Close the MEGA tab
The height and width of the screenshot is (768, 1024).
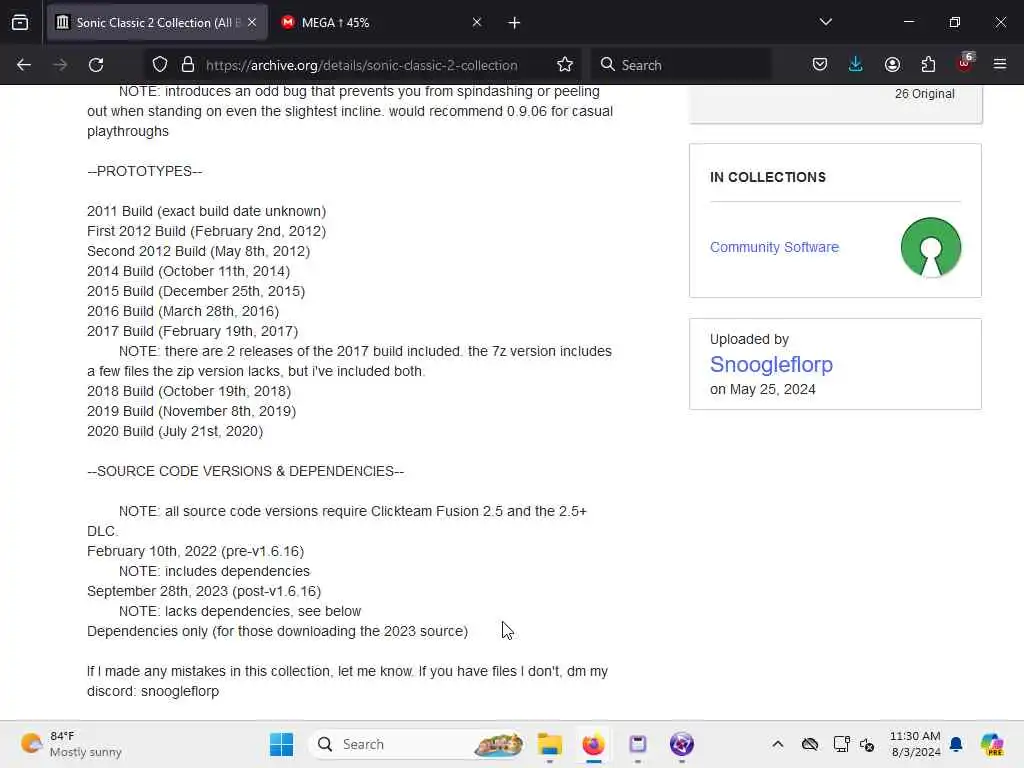point(477,23)
